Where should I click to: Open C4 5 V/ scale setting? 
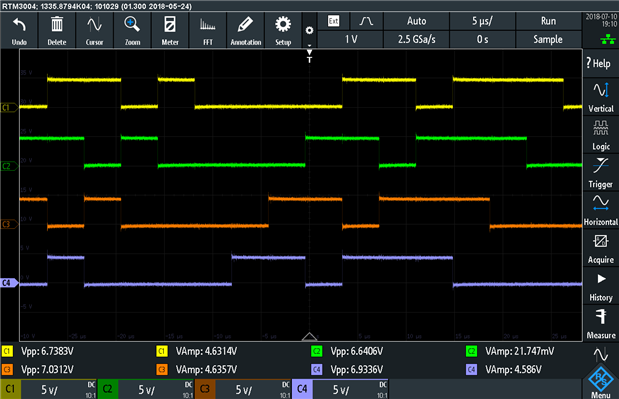pyautogui.click(x=351, y=390)
